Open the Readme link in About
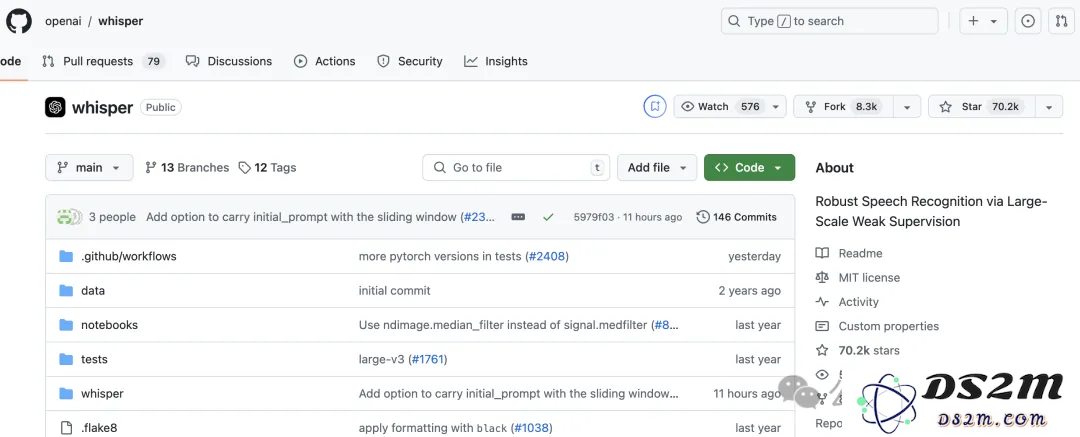This screenshot has width=1080, height=437. (860, 254)
